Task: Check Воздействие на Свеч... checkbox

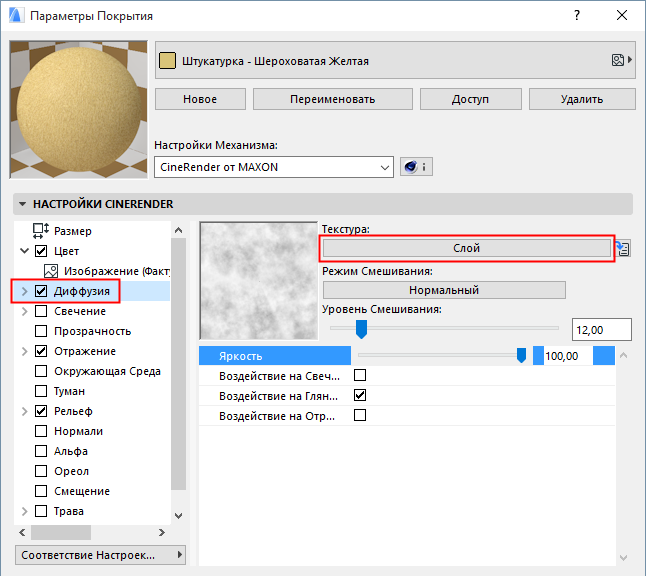Action: 360,375
